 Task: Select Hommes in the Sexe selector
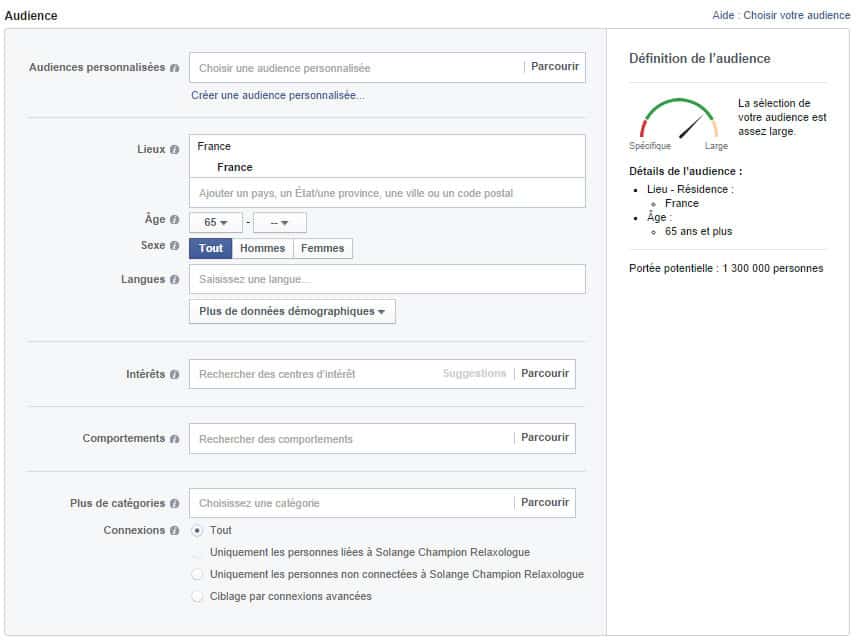tap(262, 249)
